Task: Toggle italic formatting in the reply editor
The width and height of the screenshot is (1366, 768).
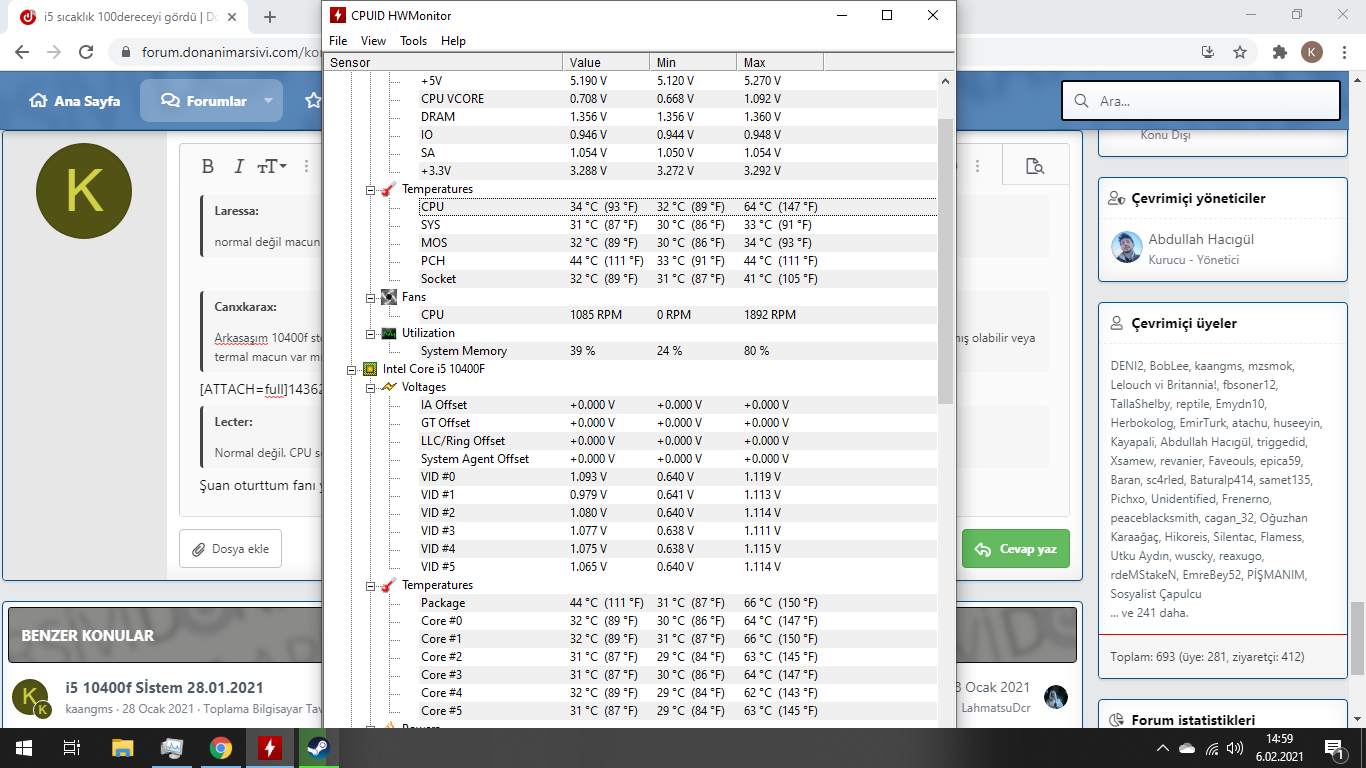Action: tap(238, 166)
